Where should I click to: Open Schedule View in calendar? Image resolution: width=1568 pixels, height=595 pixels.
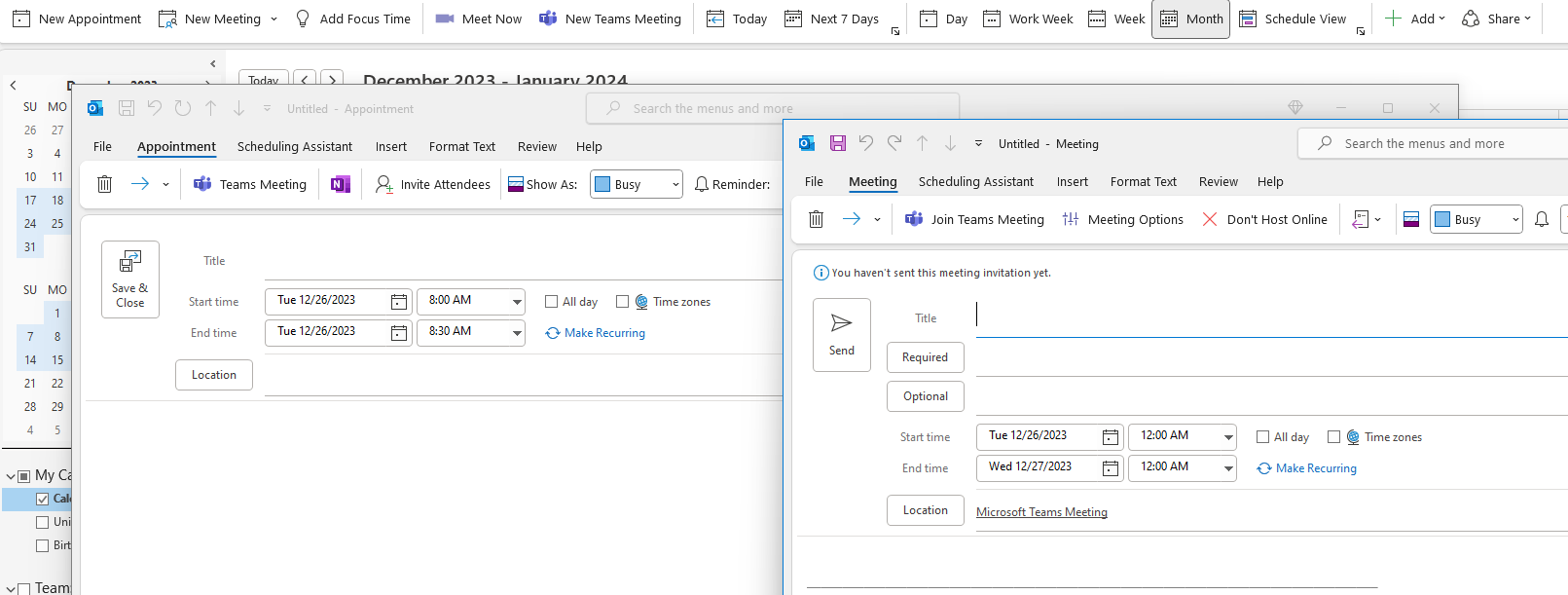[1293, 19]
